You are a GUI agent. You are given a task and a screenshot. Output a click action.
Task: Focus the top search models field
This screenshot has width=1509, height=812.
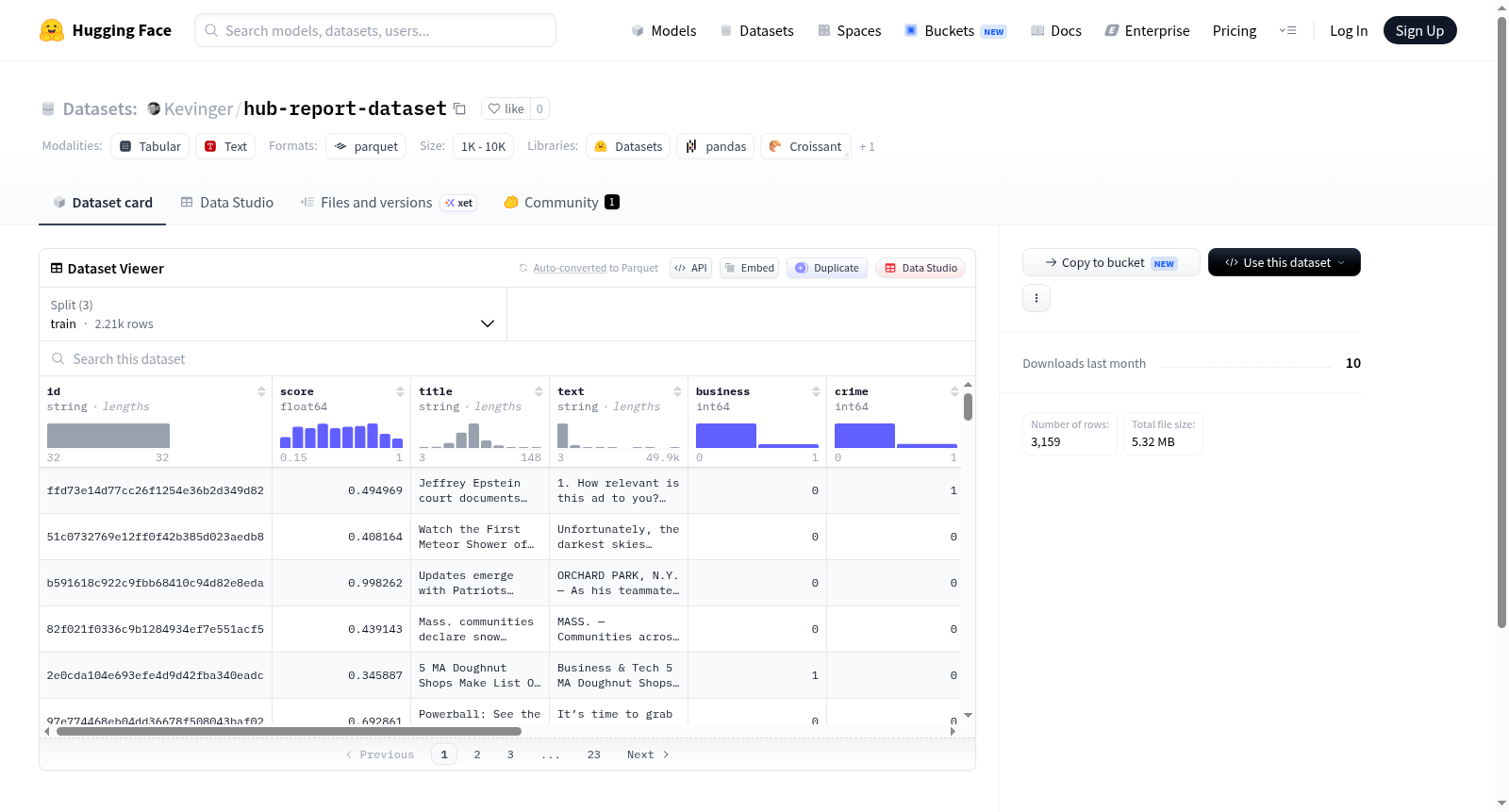click(375, 30)
